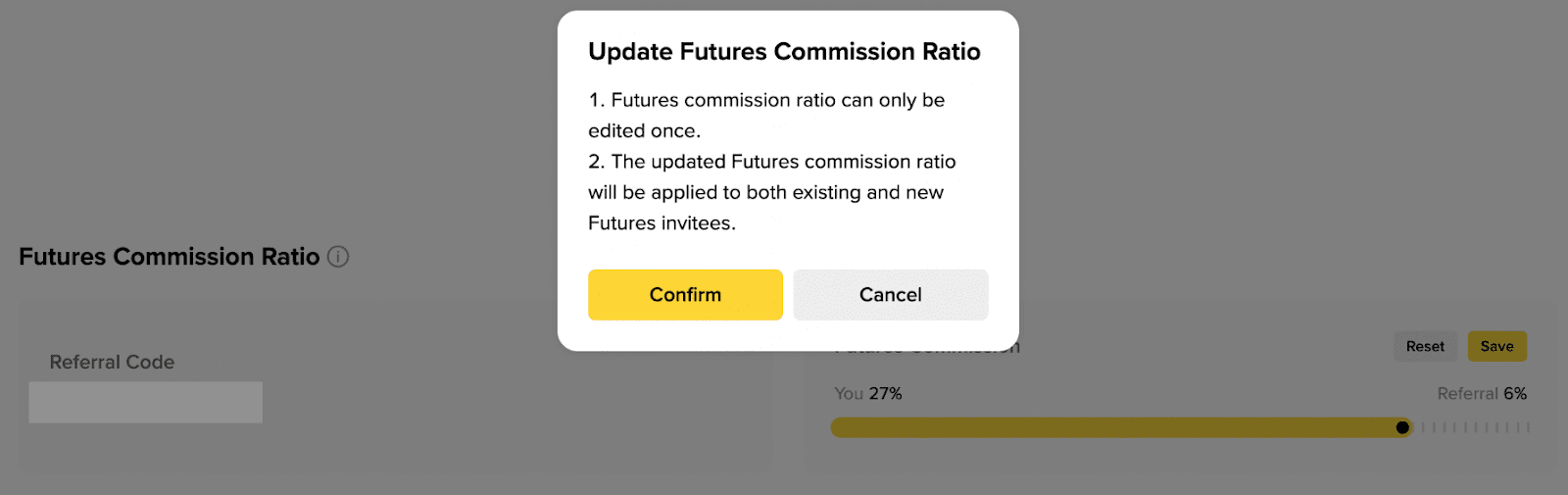Open the Futures Commission Ratio info icon
This screenshot has height=495, width=1568.
[x=338, y=257]
